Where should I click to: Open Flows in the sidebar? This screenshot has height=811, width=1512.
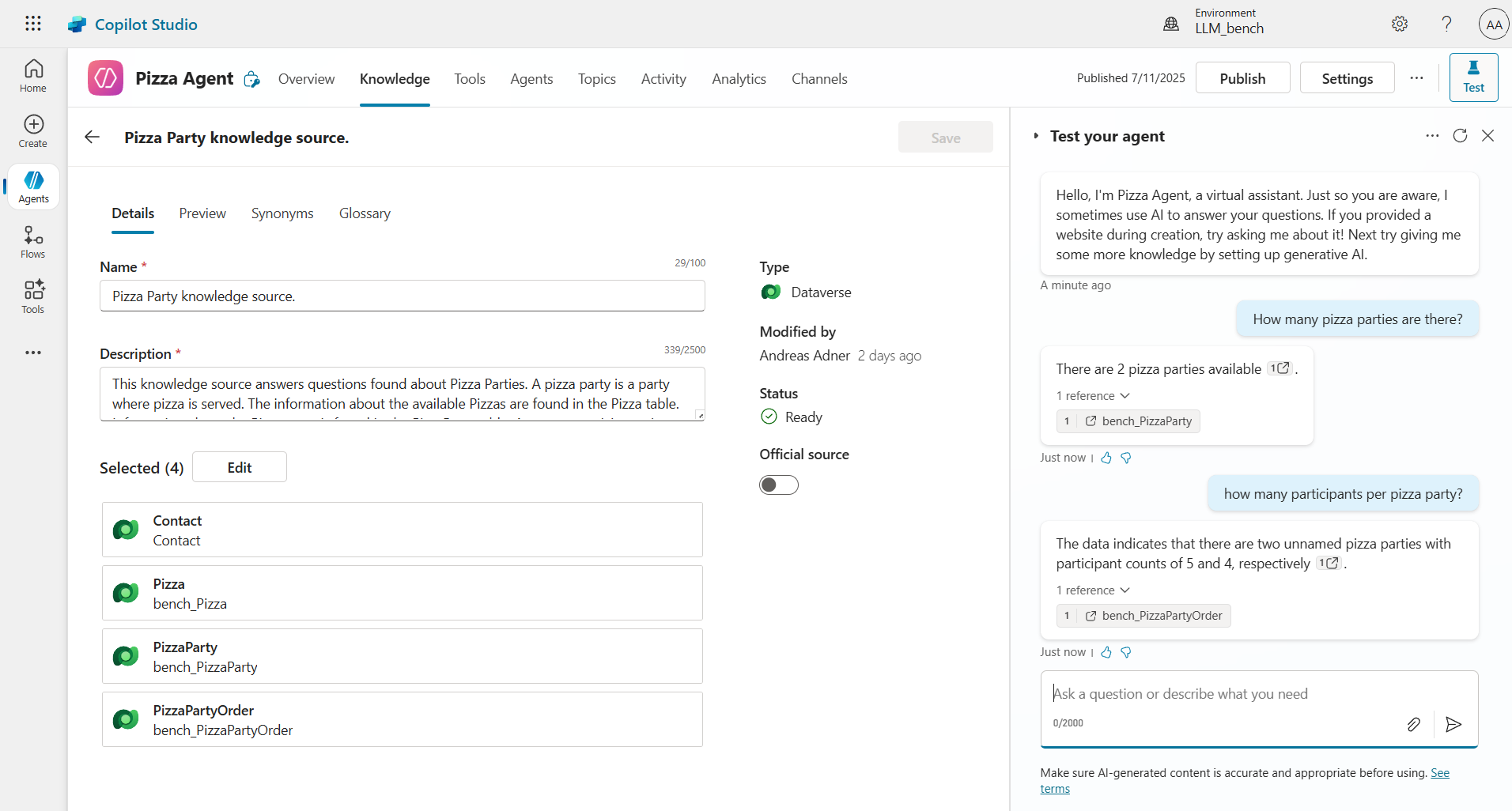pyautogui.click(x=33, y=242)
